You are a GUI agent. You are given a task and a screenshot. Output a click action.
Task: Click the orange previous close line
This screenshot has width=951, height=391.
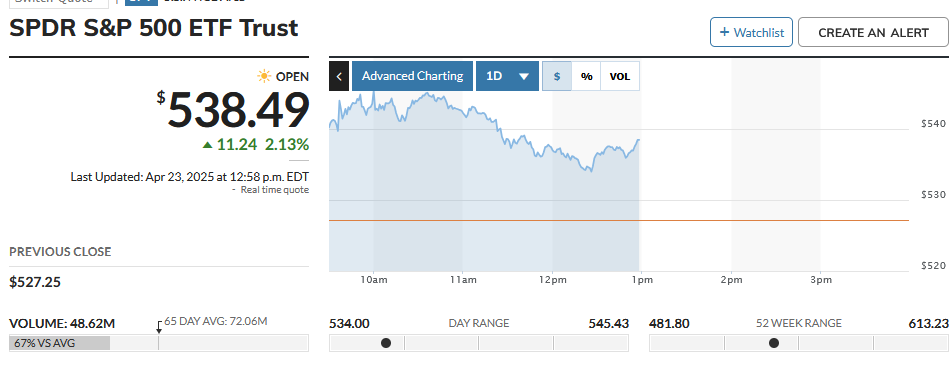[x=619, y=221]
